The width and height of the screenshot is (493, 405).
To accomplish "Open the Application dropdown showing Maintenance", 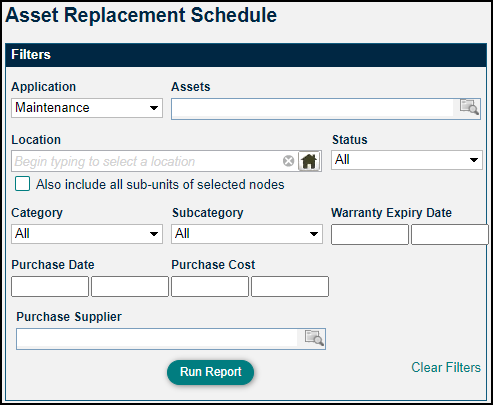I will [x=87, y=108].
